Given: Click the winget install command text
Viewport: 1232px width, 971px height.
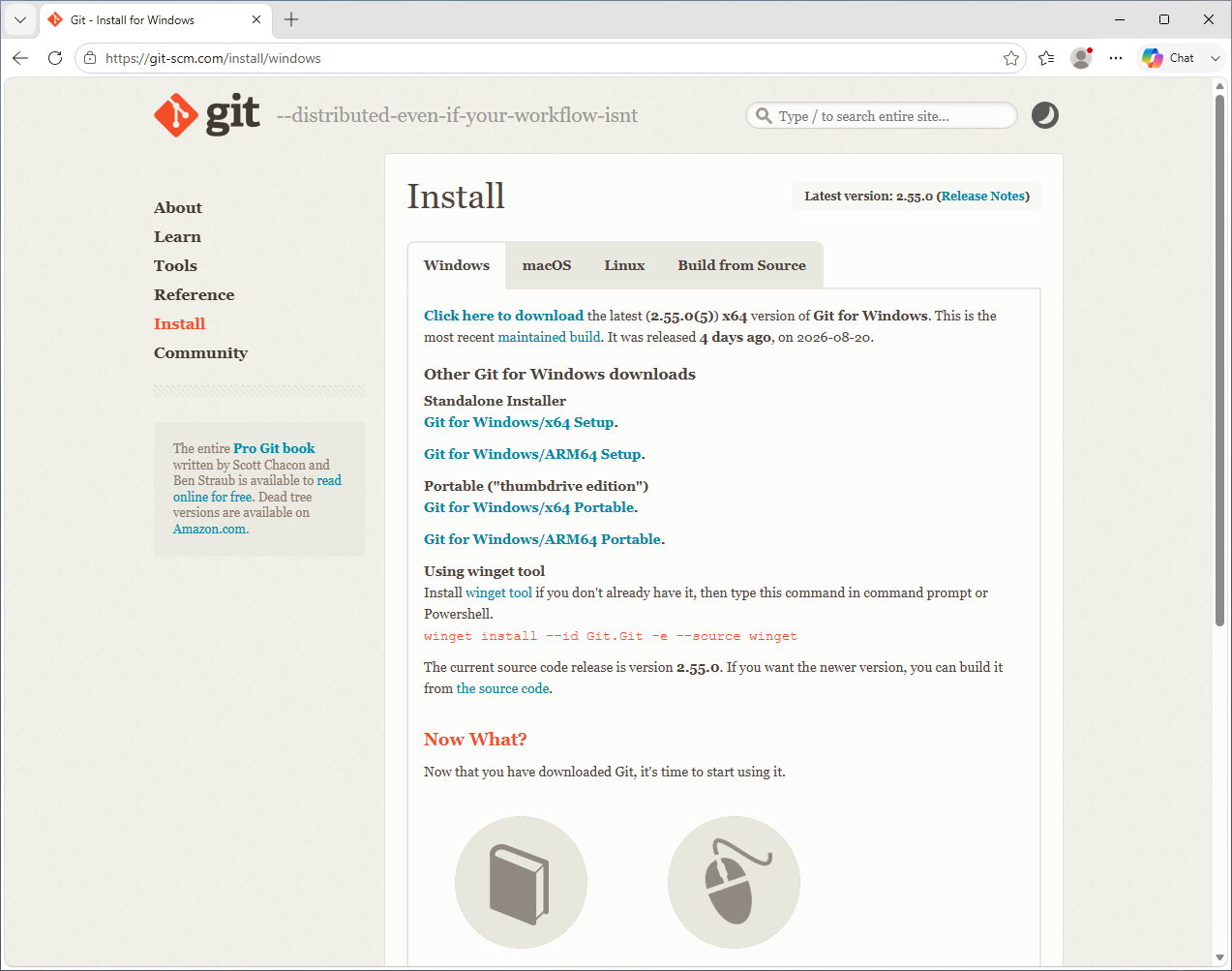Looking at the screenshot, I should pos(611,636).
